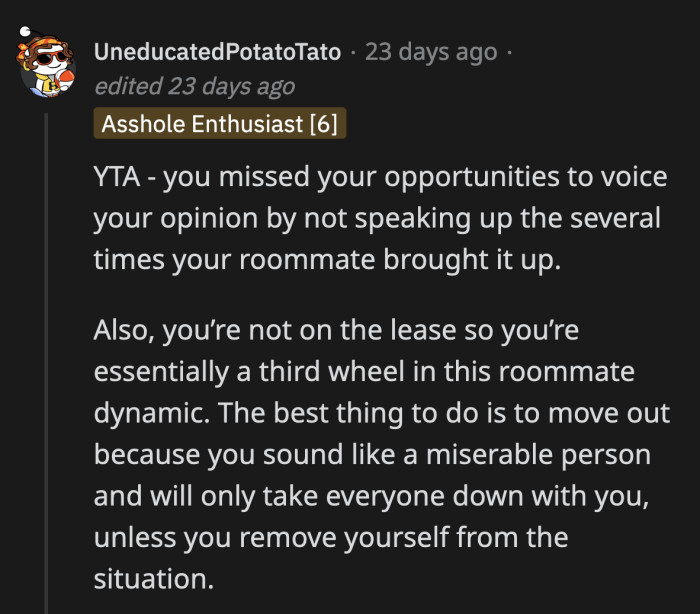Click the line "unless you remove yourself from the"
Screen dimensions: 700x614
click(331, 537)
